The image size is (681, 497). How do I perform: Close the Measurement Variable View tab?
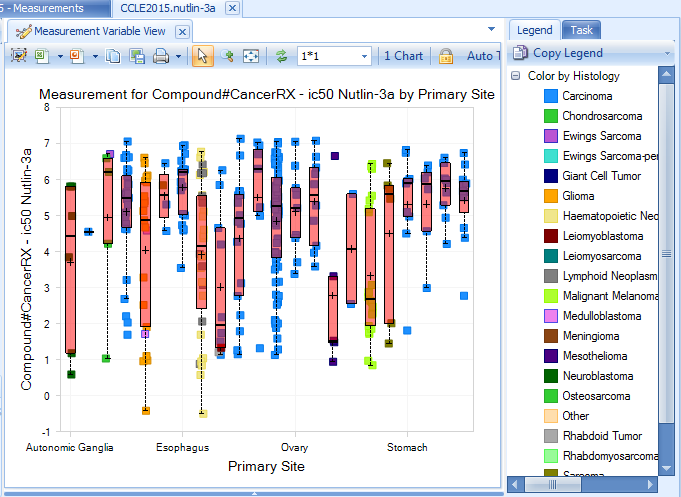(x=182, y=32)
